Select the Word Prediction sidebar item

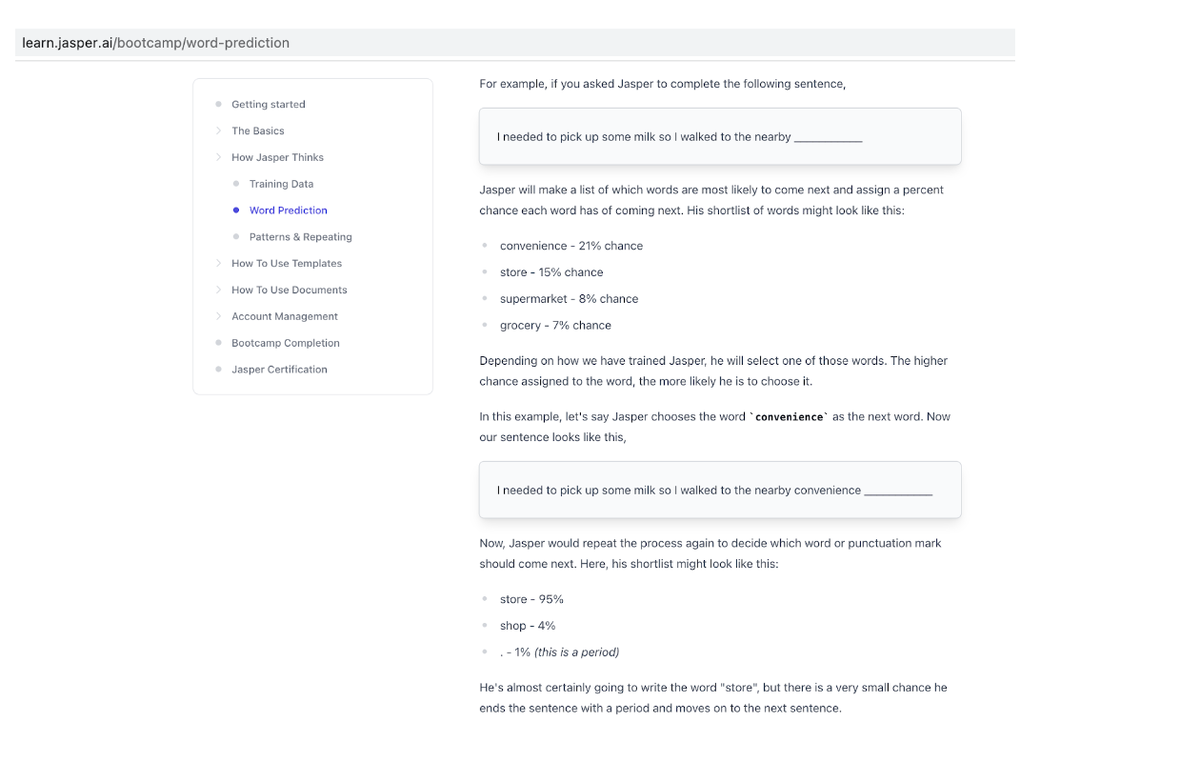pos(288,210)
